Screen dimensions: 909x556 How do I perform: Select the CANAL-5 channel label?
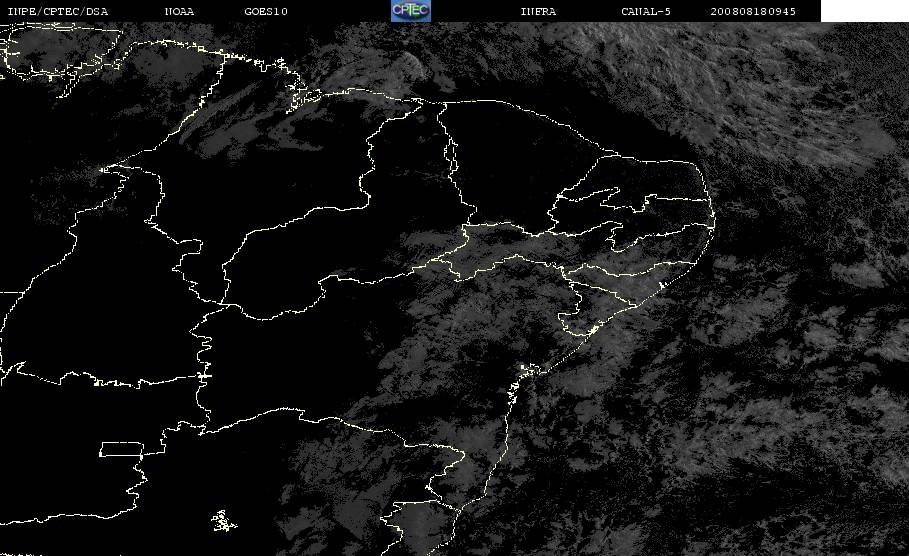[x=646, y=12]
